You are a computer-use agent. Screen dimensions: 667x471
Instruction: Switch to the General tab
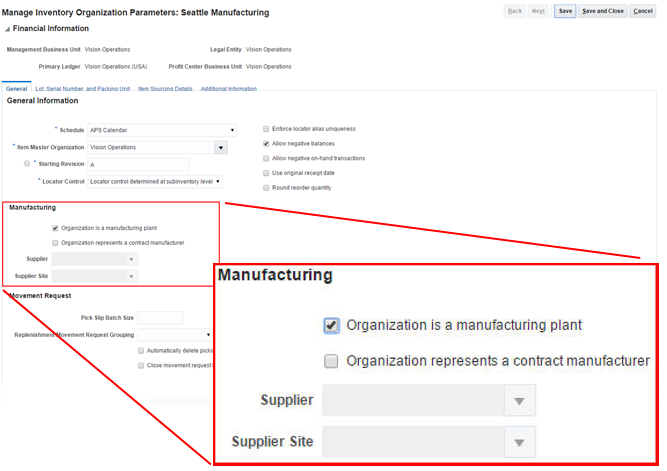tap(16, 89)
